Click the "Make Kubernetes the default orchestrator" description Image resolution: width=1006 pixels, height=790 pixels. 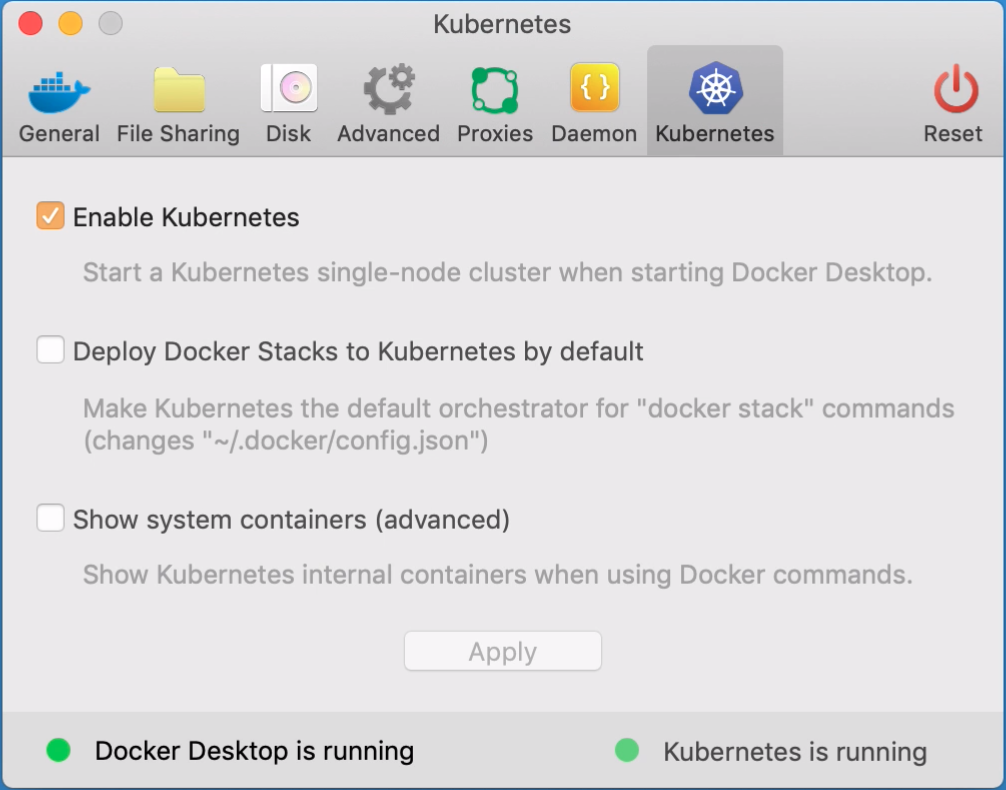coord(518,424)
